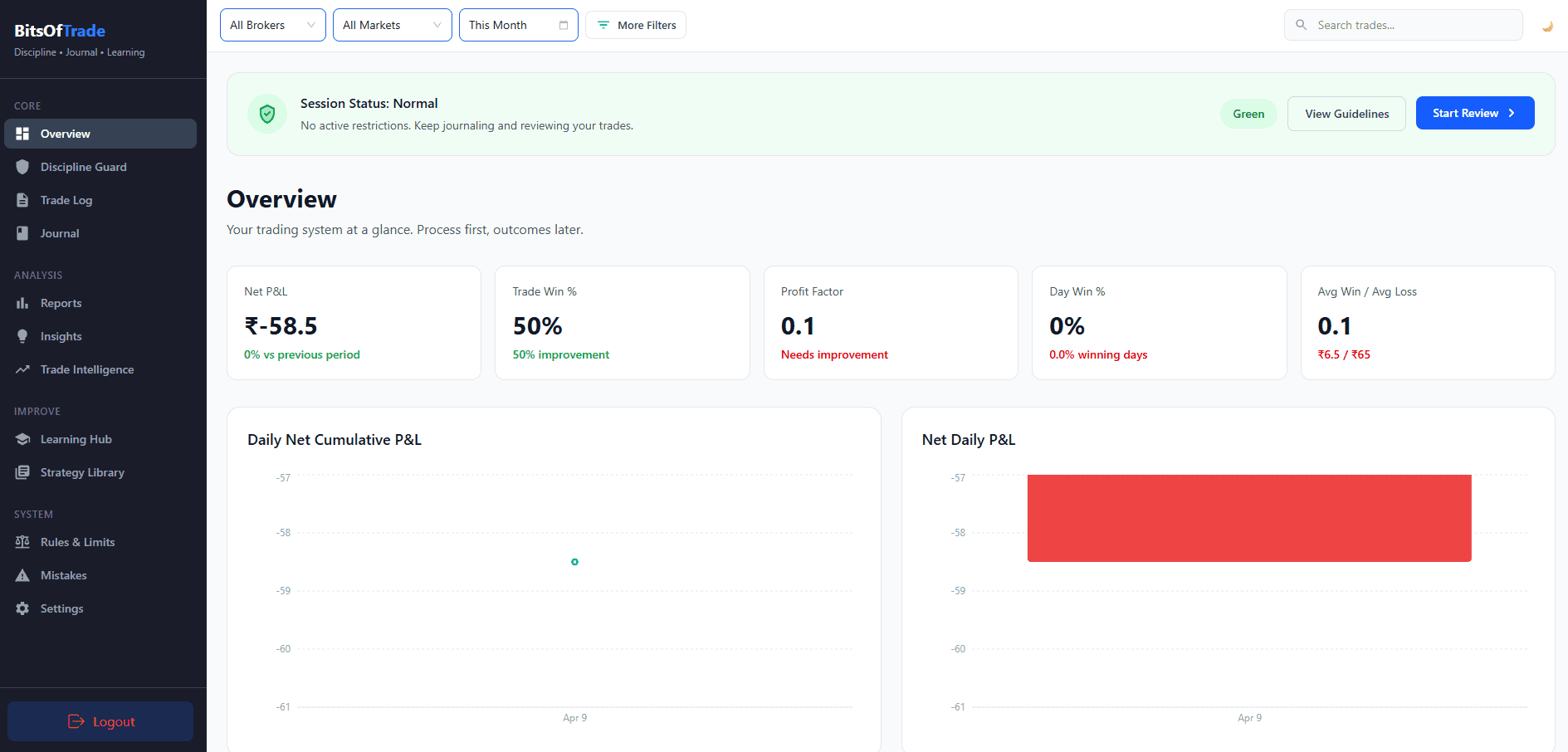This screenshot has width=1568, height=752.
Task: Click the Learning Hub graduation cap icon
Action: [x=22, y=439]
